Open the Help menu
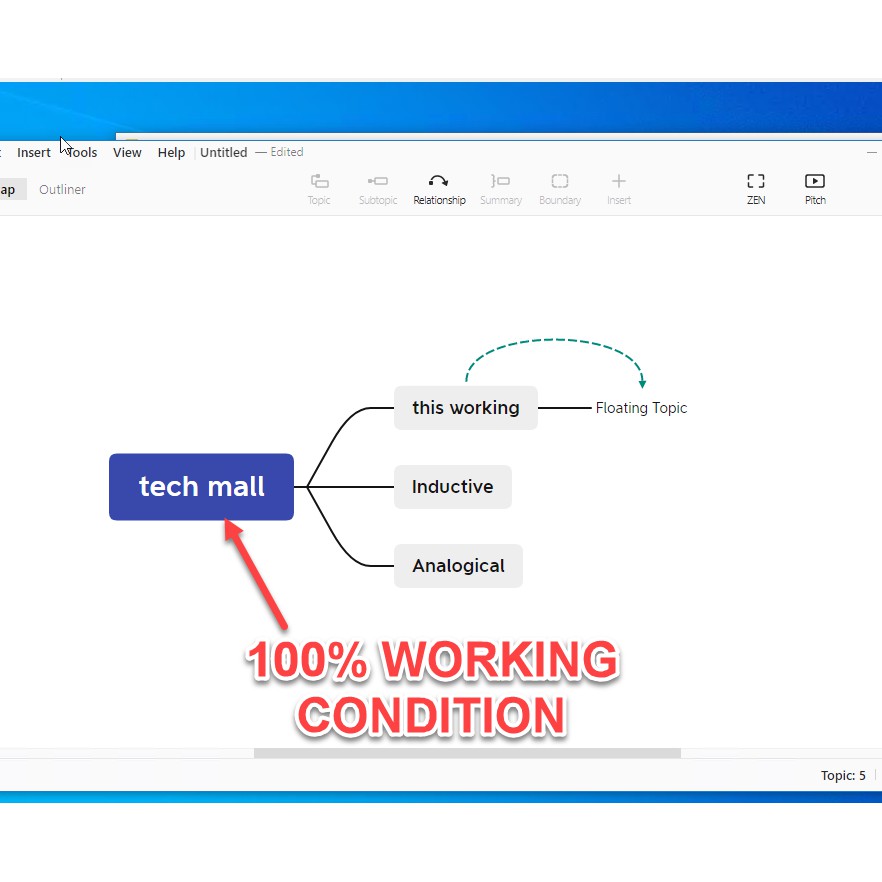Viewport: 882px width, 882px height. tap(171, 153)
